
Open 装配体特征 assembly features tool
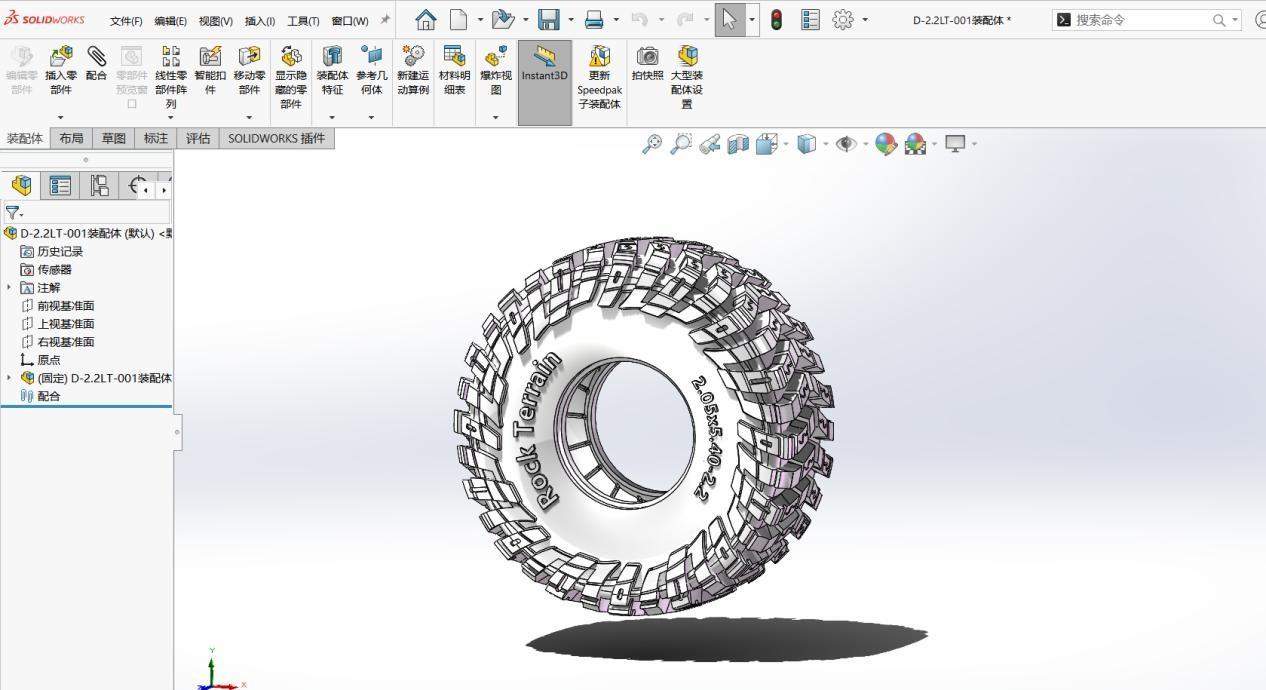[x=332, y=70]
